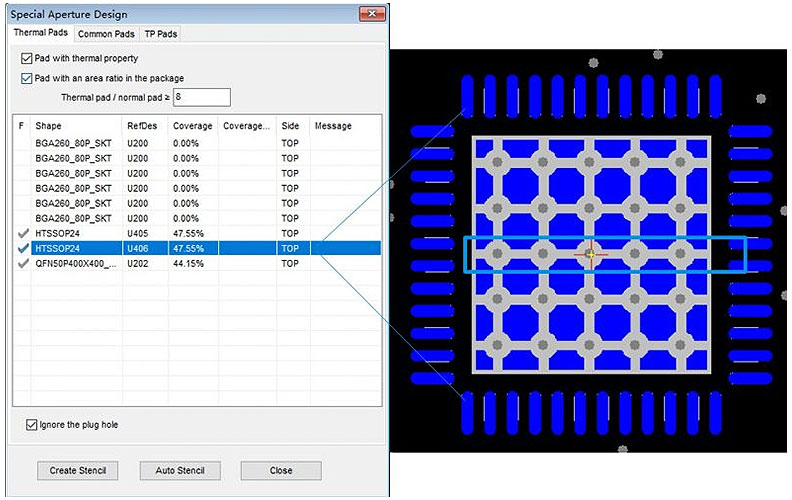
Task: Focus the Thermal pad / normal pad ratio field
Action: [202, 97]
